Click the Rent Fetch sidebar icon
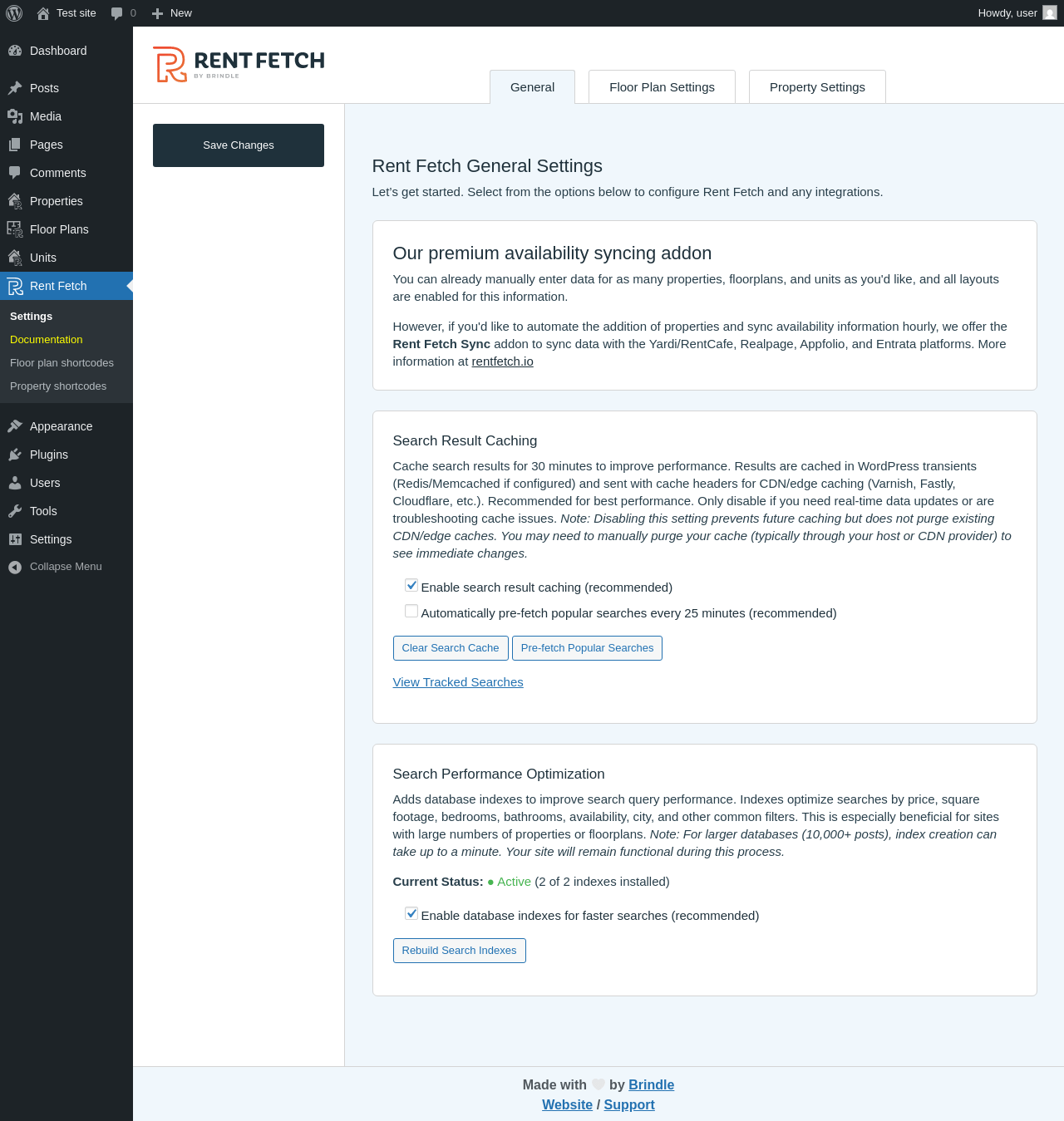This screenshot has width=1064, height=1121. point(15,286)
